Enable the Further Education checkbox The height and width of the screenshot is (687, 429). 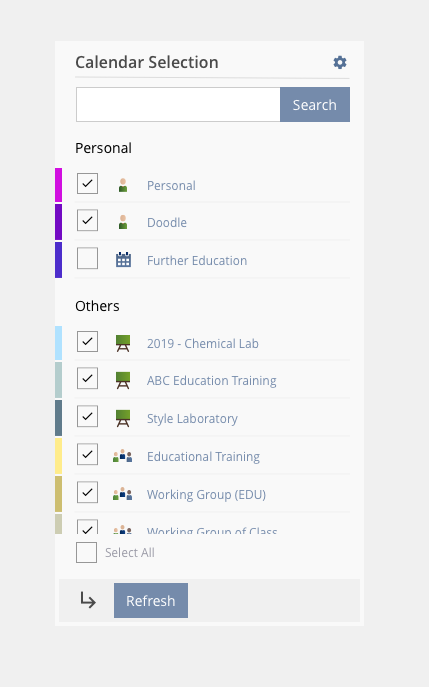click(x=87, y=259)
